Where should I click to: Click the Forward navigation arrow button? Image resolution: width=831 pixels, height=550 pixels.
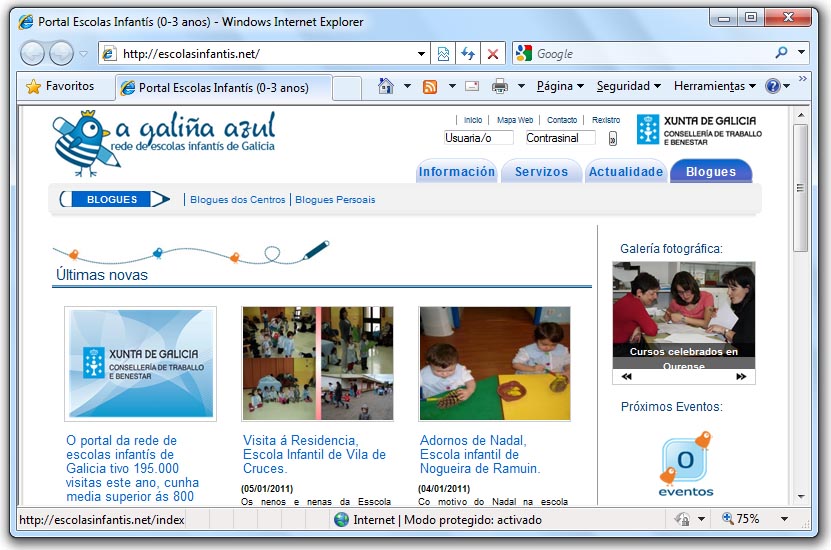coord(61,54)
